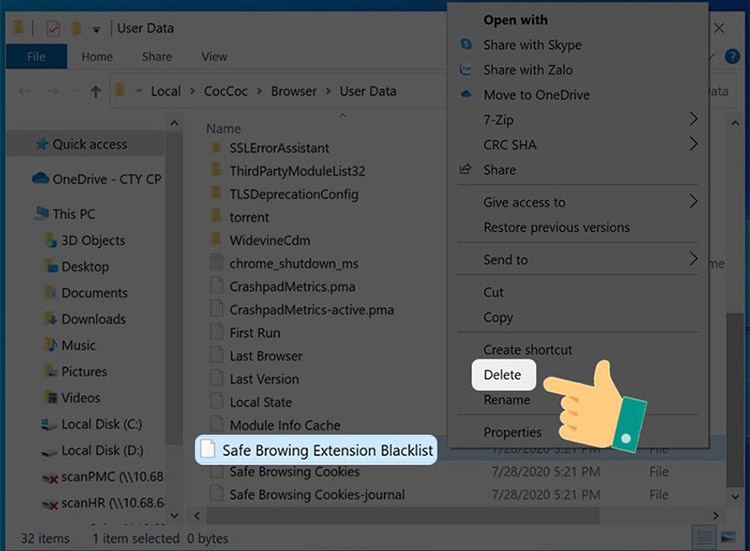This screenshot has width=750, height=551.
Task: Switch to large icons view in status bar
Action: coord(728,538)
